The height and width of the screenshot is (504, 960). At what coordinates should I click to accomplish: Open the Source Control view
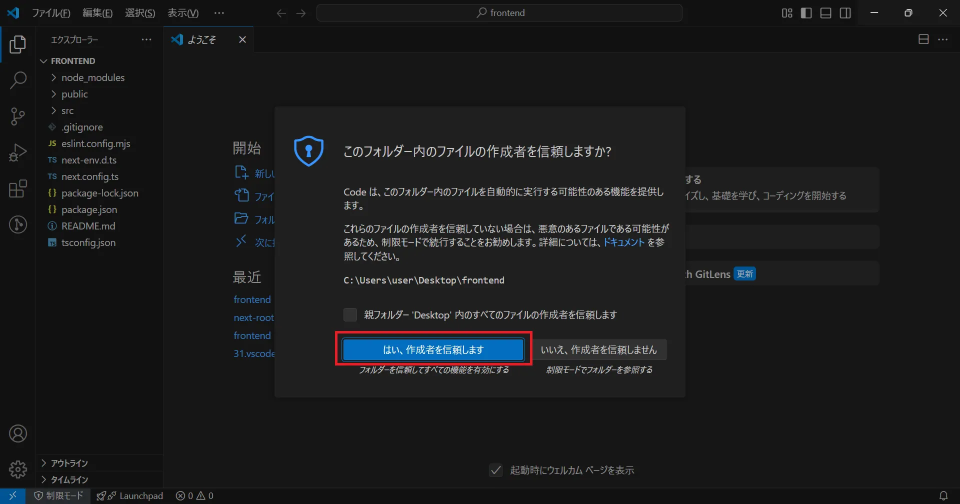(x=18, y=116)
